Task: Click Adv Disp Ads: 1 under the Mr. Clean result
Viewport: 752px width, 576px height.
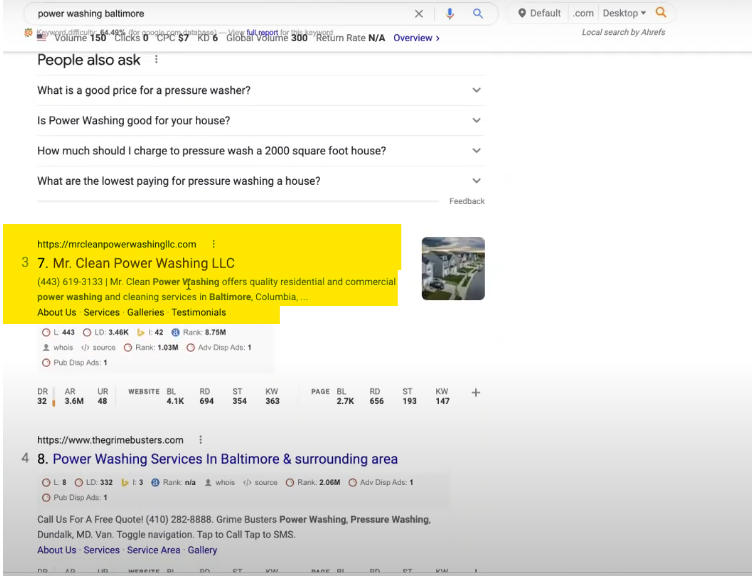Action: (219, 347)
